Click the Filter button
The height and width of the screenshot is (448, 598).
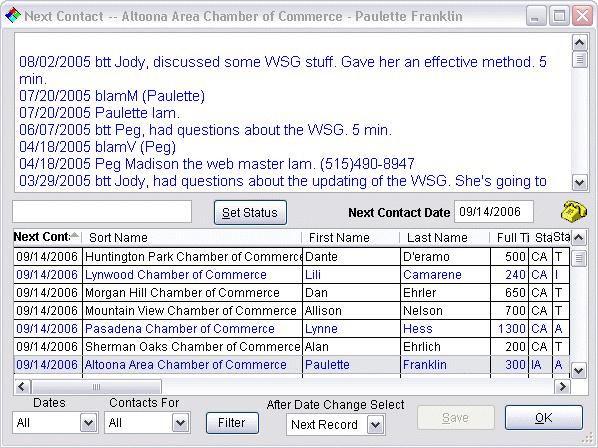[232, 423]
